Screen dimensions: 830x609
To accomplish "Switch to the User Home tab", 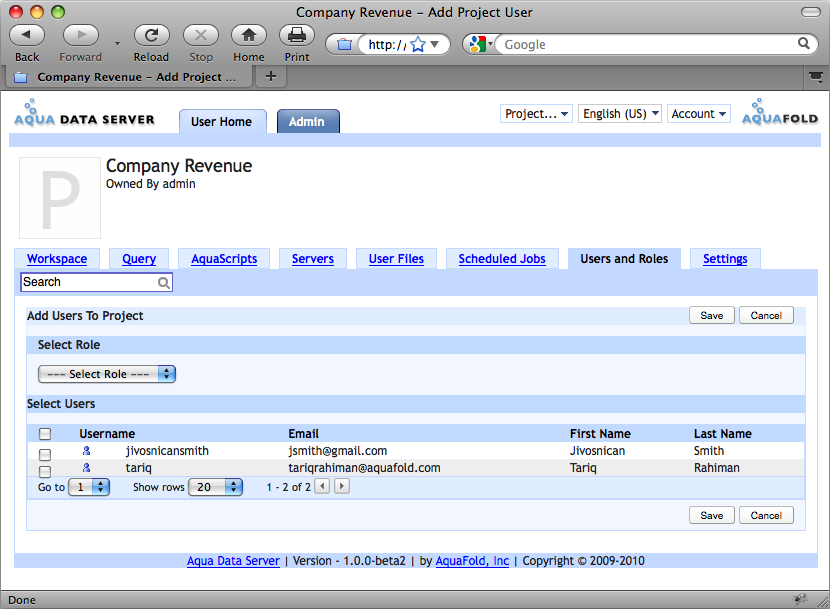I will click(221, 122).
